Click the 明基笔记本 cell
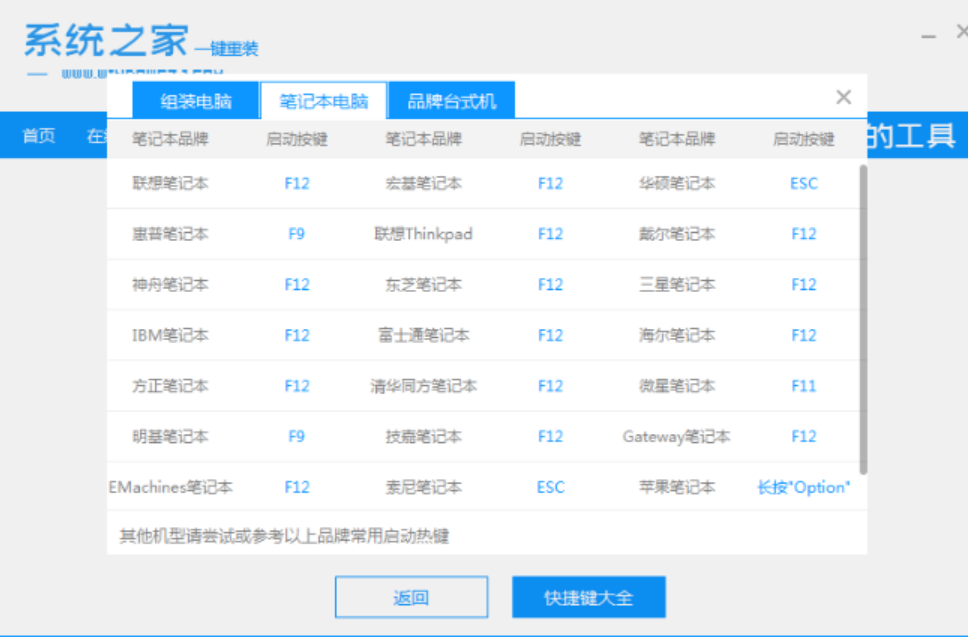The height and width of the screenshot is (642, 968). click(x=170, y=436)
